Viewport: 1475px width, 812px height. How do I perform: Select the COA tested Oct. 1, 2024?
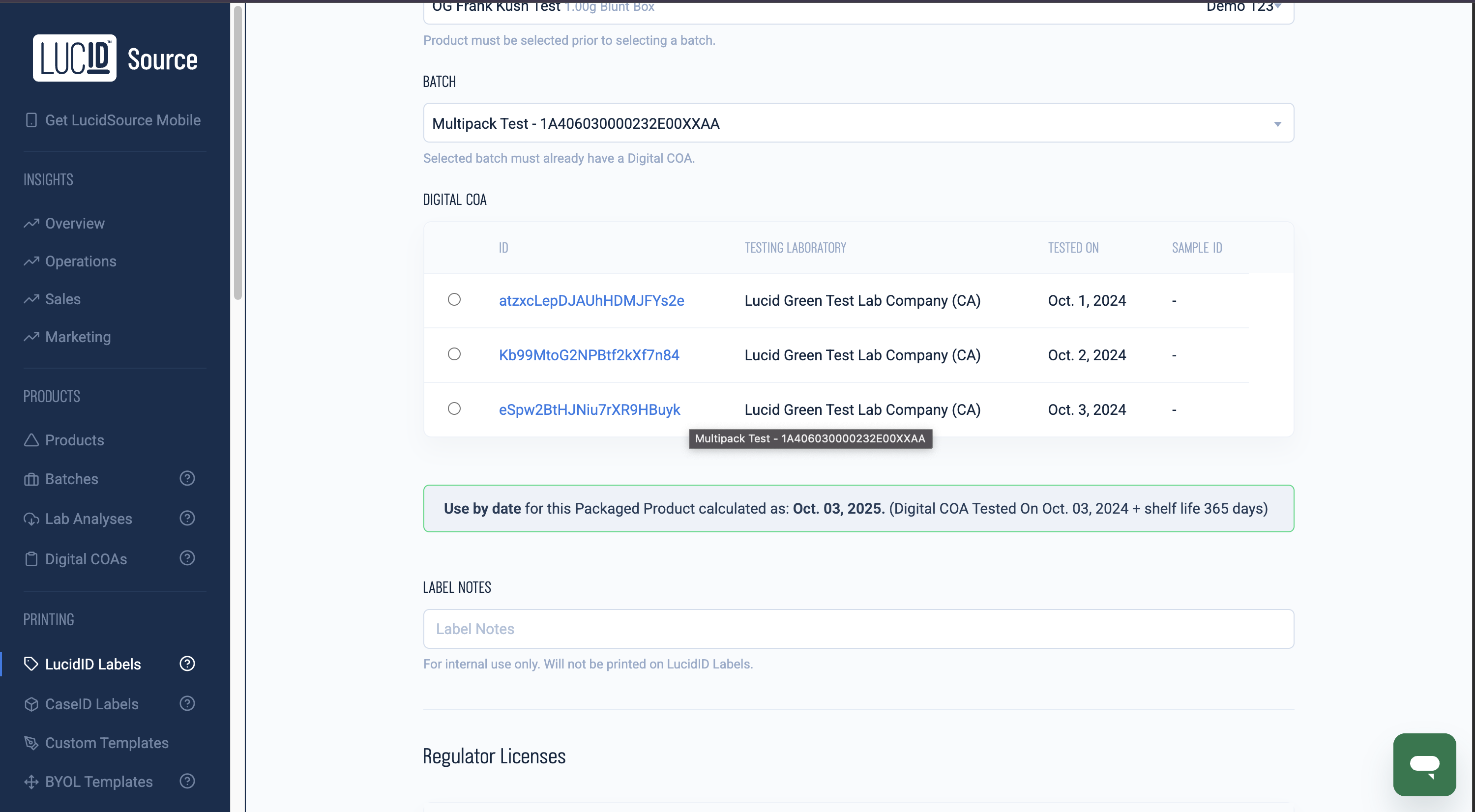(454, 299)
